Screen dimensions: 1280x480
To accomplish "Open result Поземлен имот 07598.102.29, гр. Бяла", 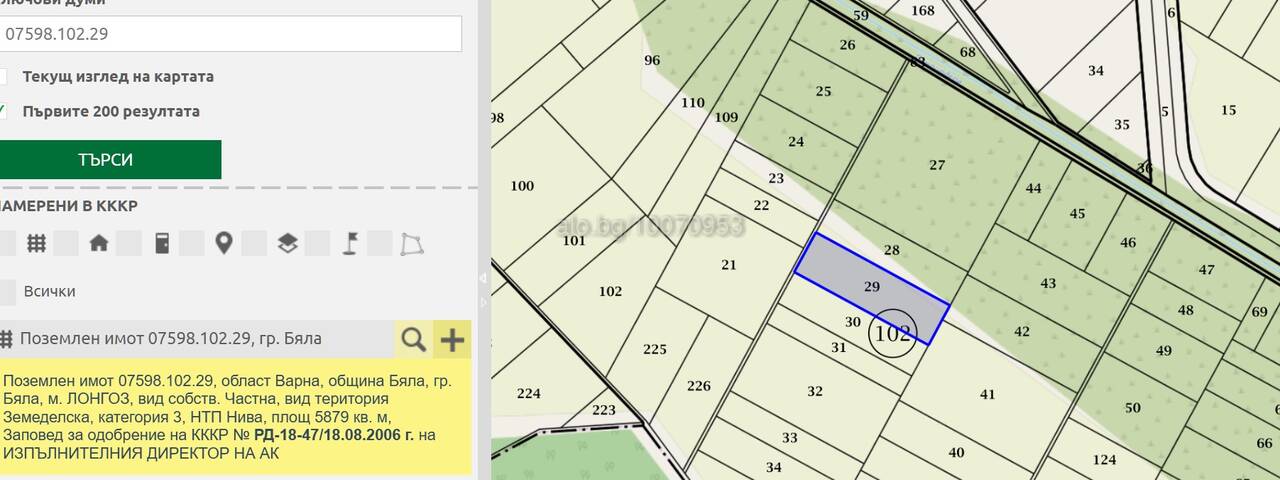I will [x=171, y=339].
